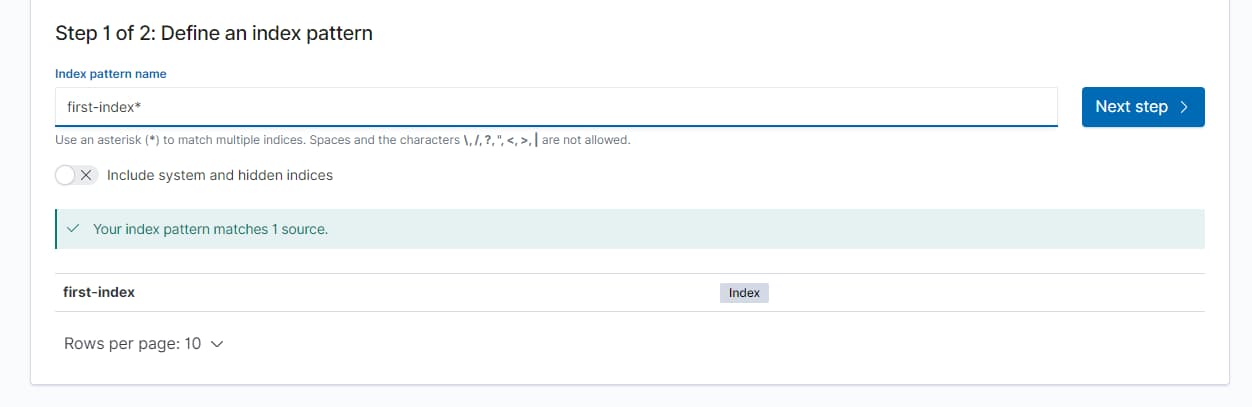Click the Index badge in the results row

pos(744,293)
